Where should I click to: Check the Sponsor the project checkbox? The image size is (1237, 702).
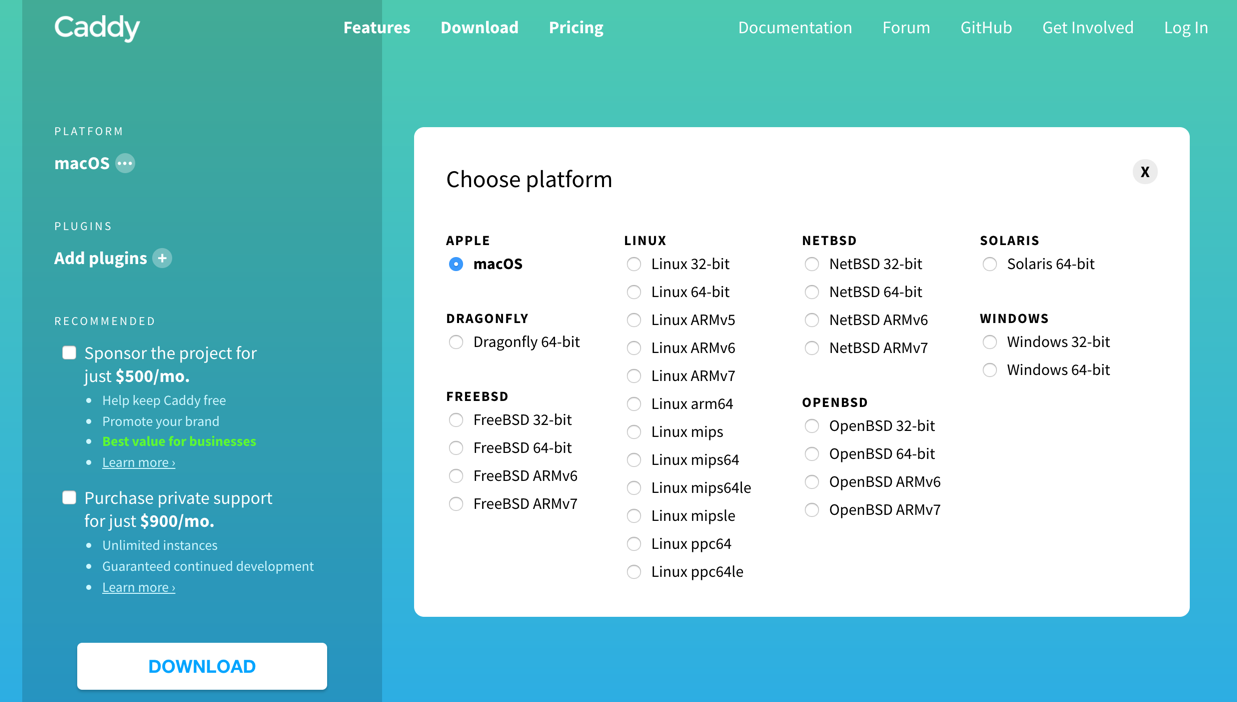(69, 353)
